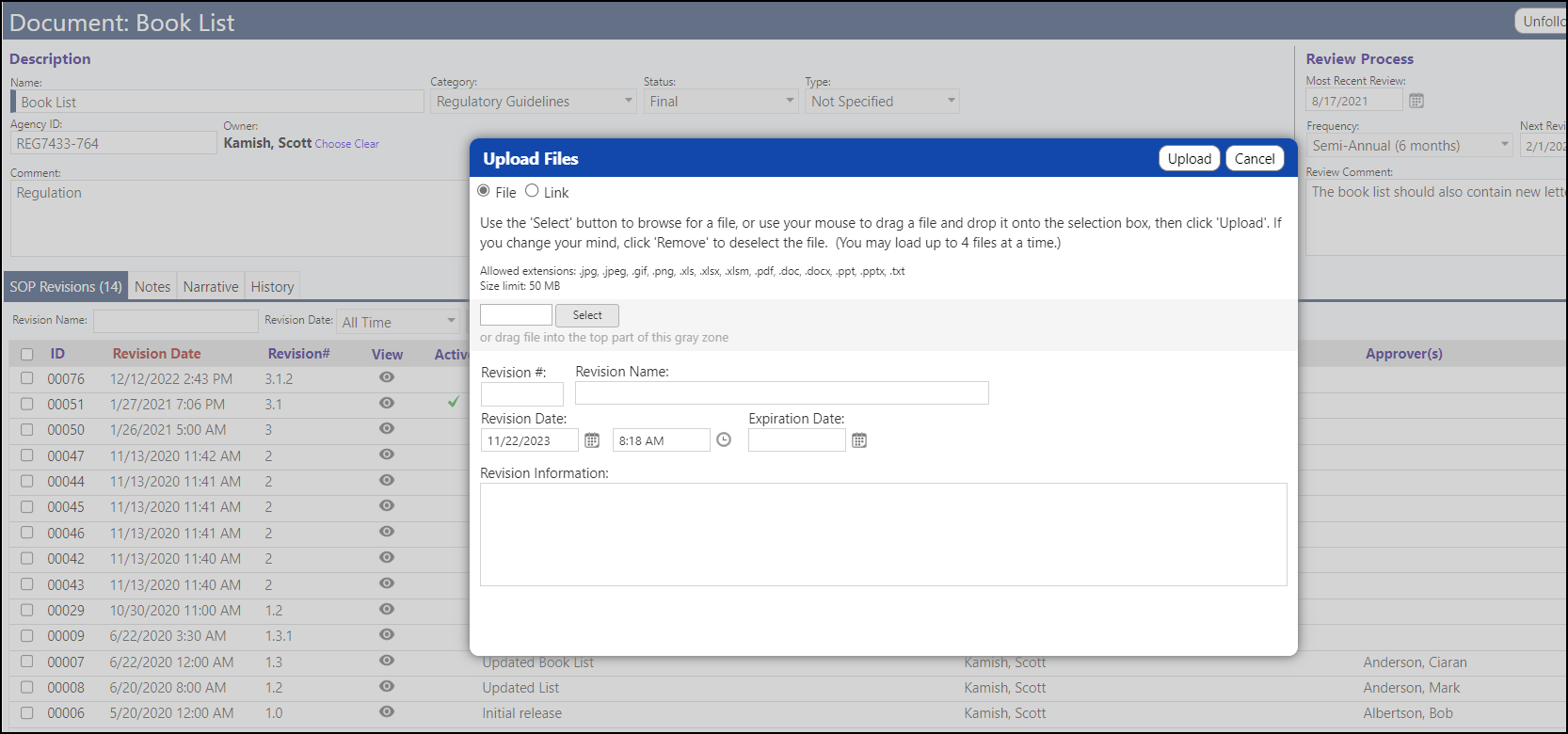View revision 00009
This screenshot has width=1568, height=734.
tap(386, 634)
